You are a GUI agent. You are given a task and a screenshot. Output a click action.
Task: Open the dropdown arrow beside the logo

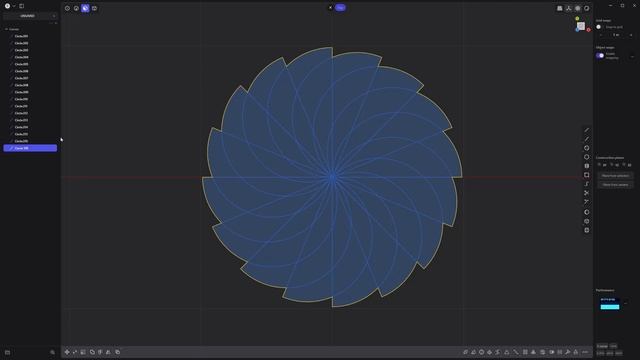pyautogui.click(x=13, y=6)
